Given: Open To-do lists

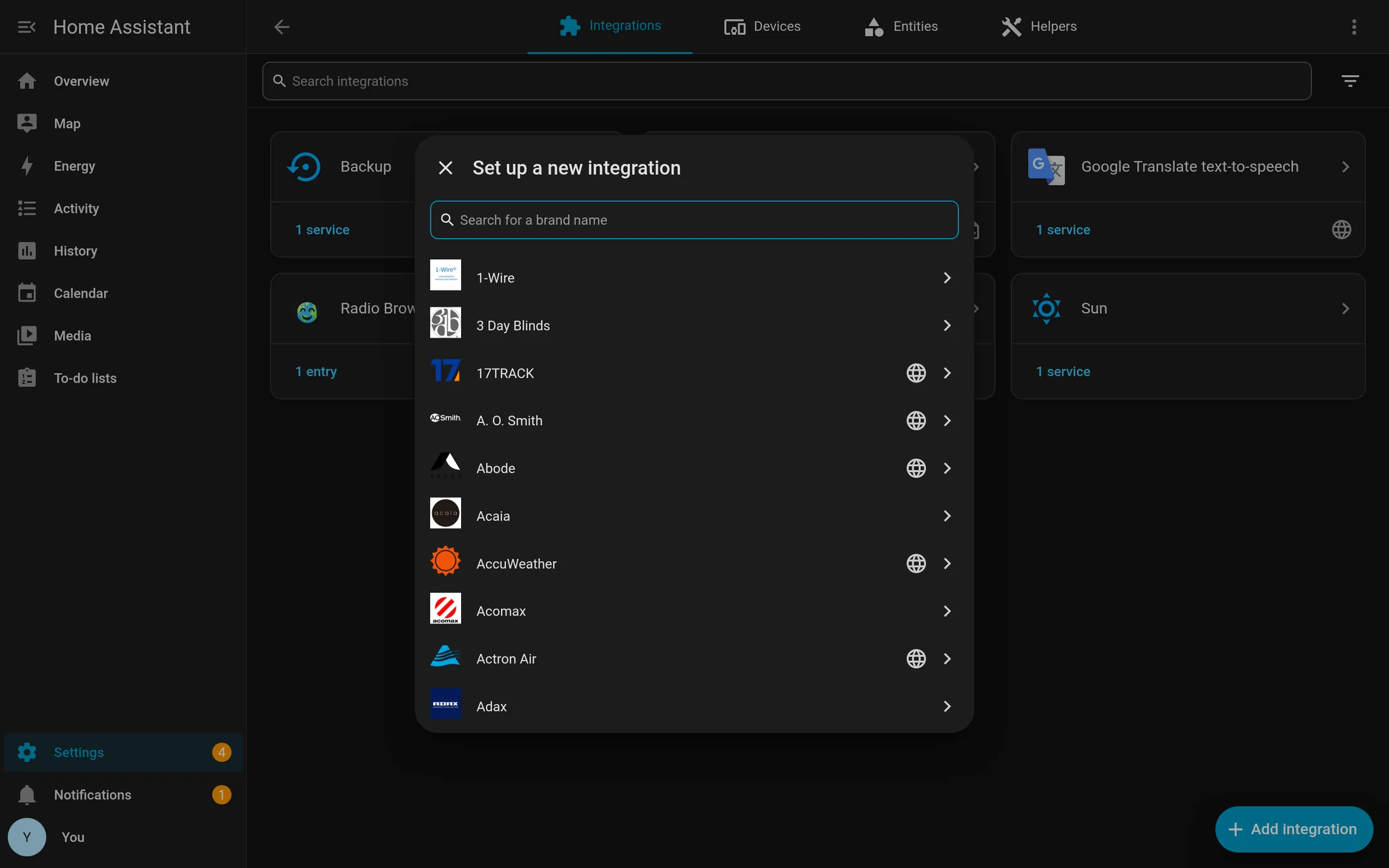Looking at the screenshot, I should pyautogui.click(x=123, y=378).
